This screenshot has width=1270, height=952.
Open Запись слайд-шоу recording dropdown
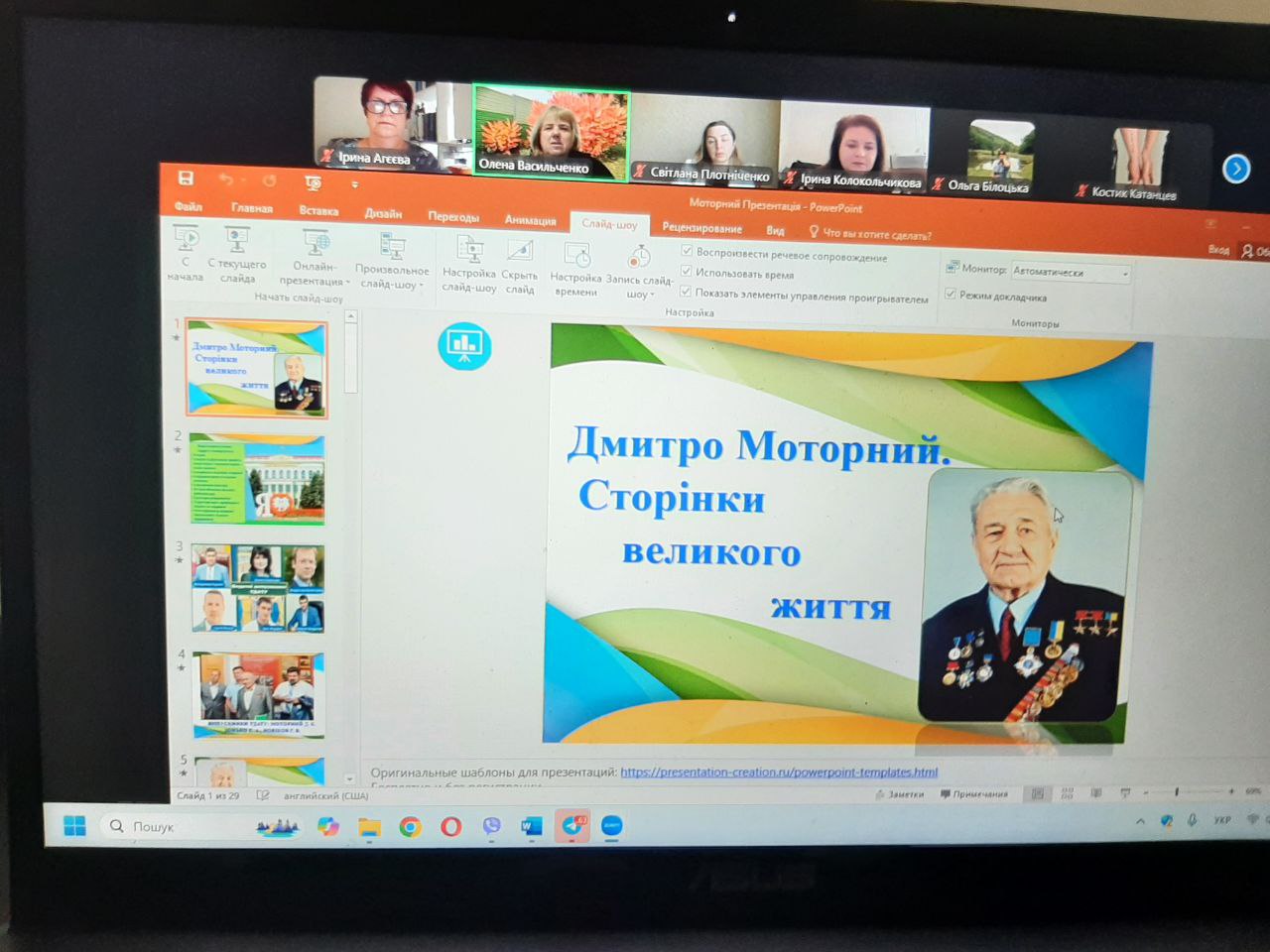pos(639,271)
